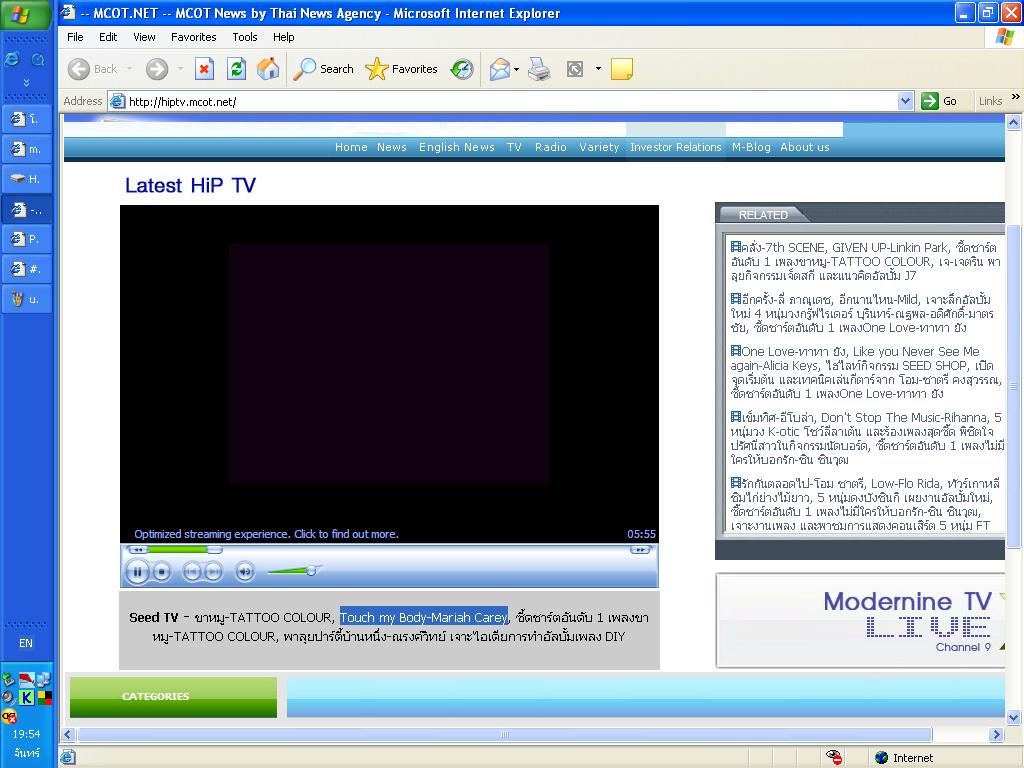The image size is (1024, 768).
Task: Open the Radio navigation link
Action: pyautogui.click(x=551, y=147)
